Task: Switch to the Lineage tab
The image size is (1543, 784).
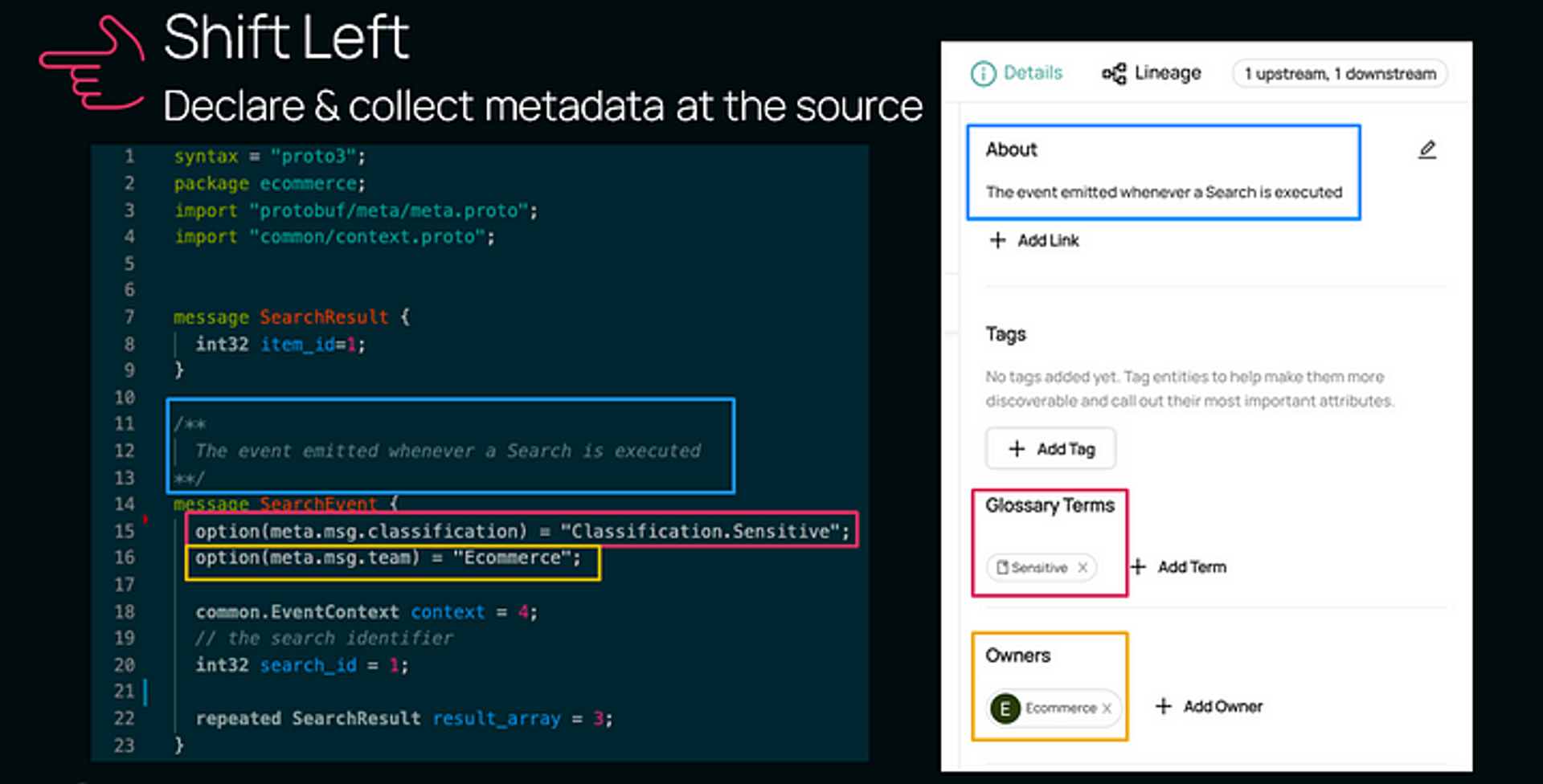Action: (x=1151, y=73)
